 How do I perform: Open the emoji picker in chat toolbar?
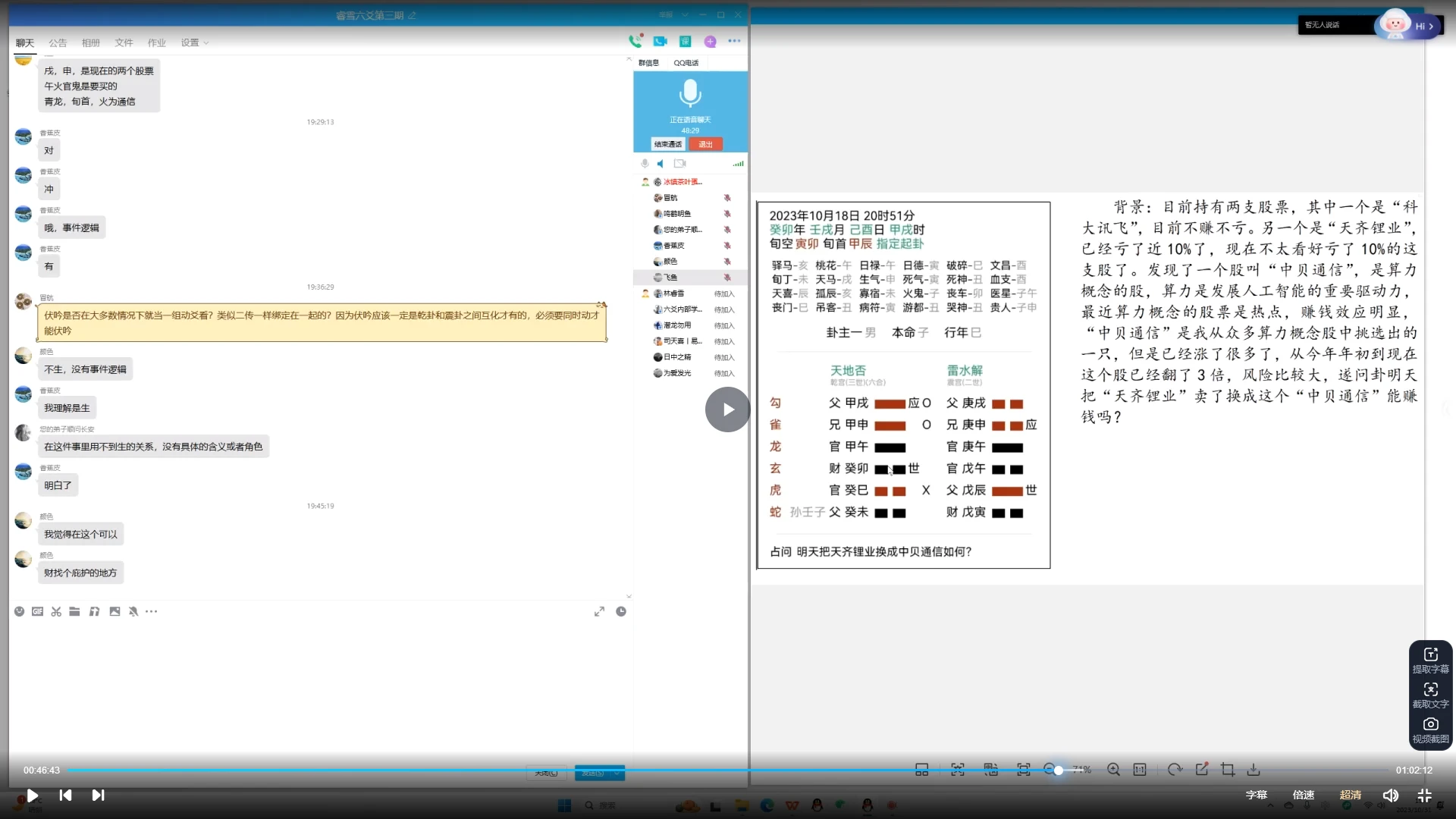(19, 611)
